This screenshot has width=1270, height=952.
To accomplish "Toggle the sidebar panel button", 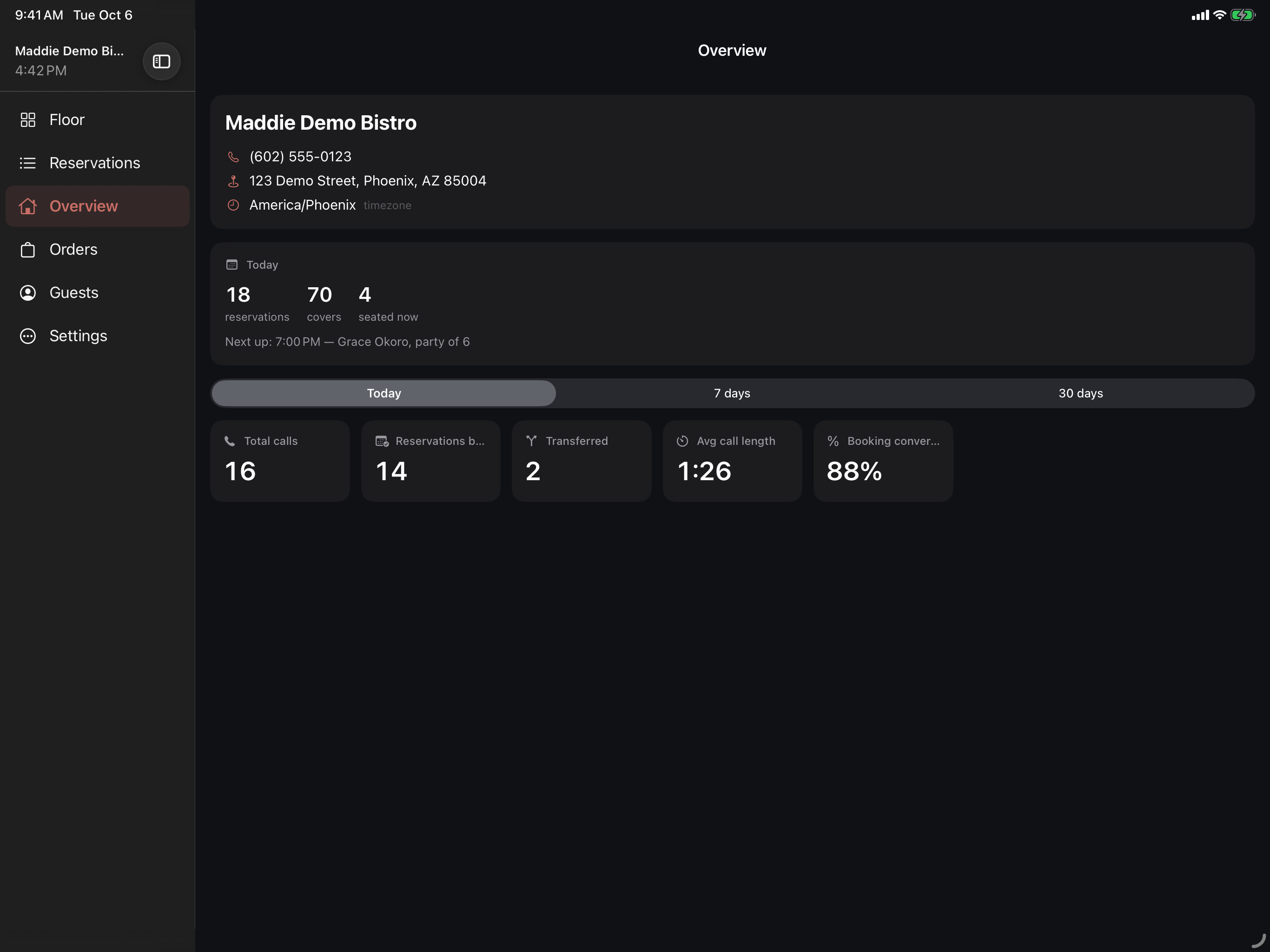I will pyautogui.click(x=161, y=61).
